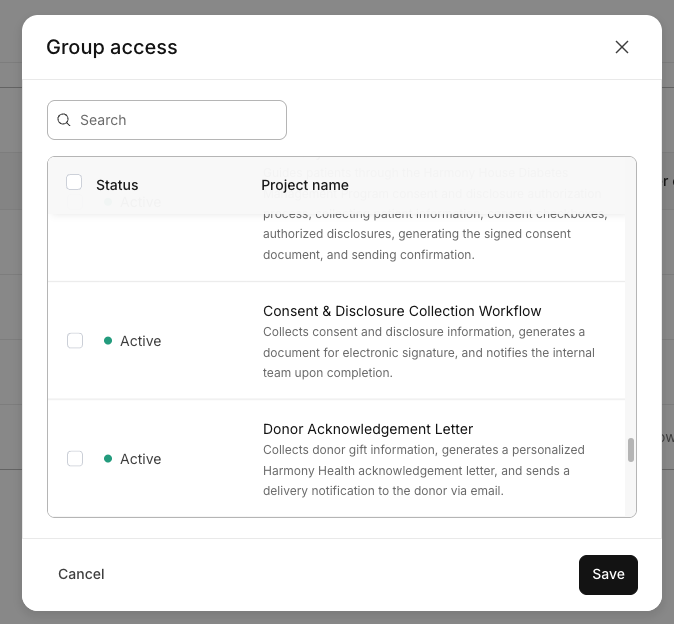This screenshot has width=674, height=624.
Task: Save the Group access settings
Action: pyautogui.click(x=608, y=575)
